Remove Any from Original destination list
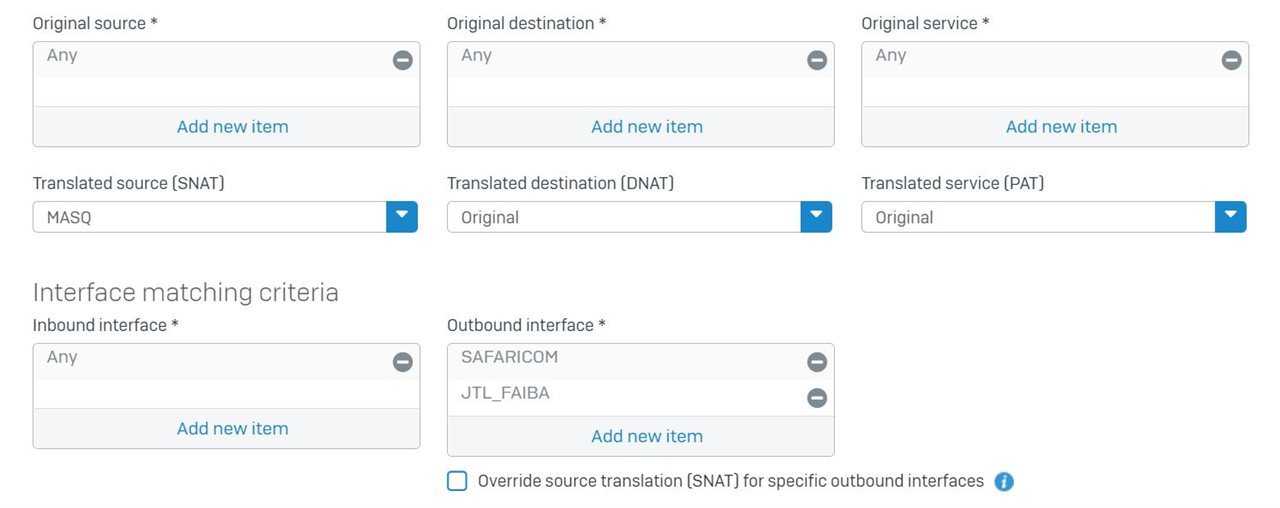The image size is (1280, 508). coord(817,60)
